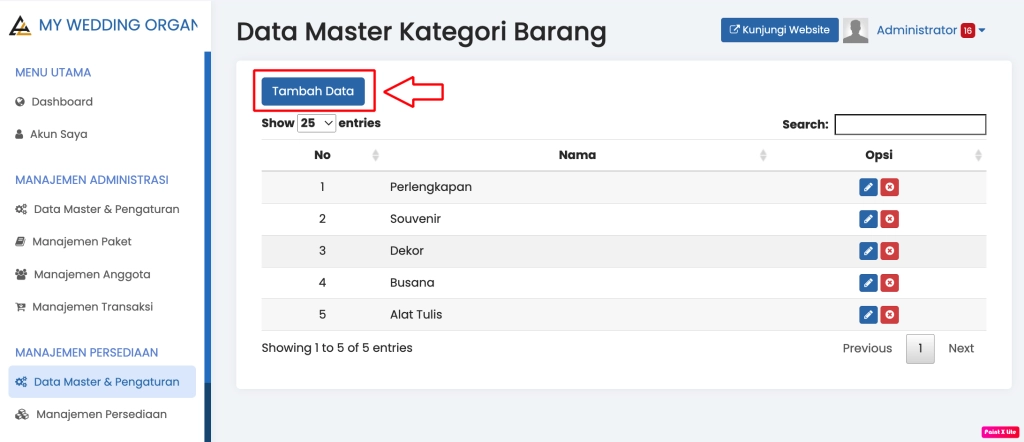Click the red delete icon for Busana
Image resolution: width=1024 pixels, height=442 pixels.
tap(889, 283)
